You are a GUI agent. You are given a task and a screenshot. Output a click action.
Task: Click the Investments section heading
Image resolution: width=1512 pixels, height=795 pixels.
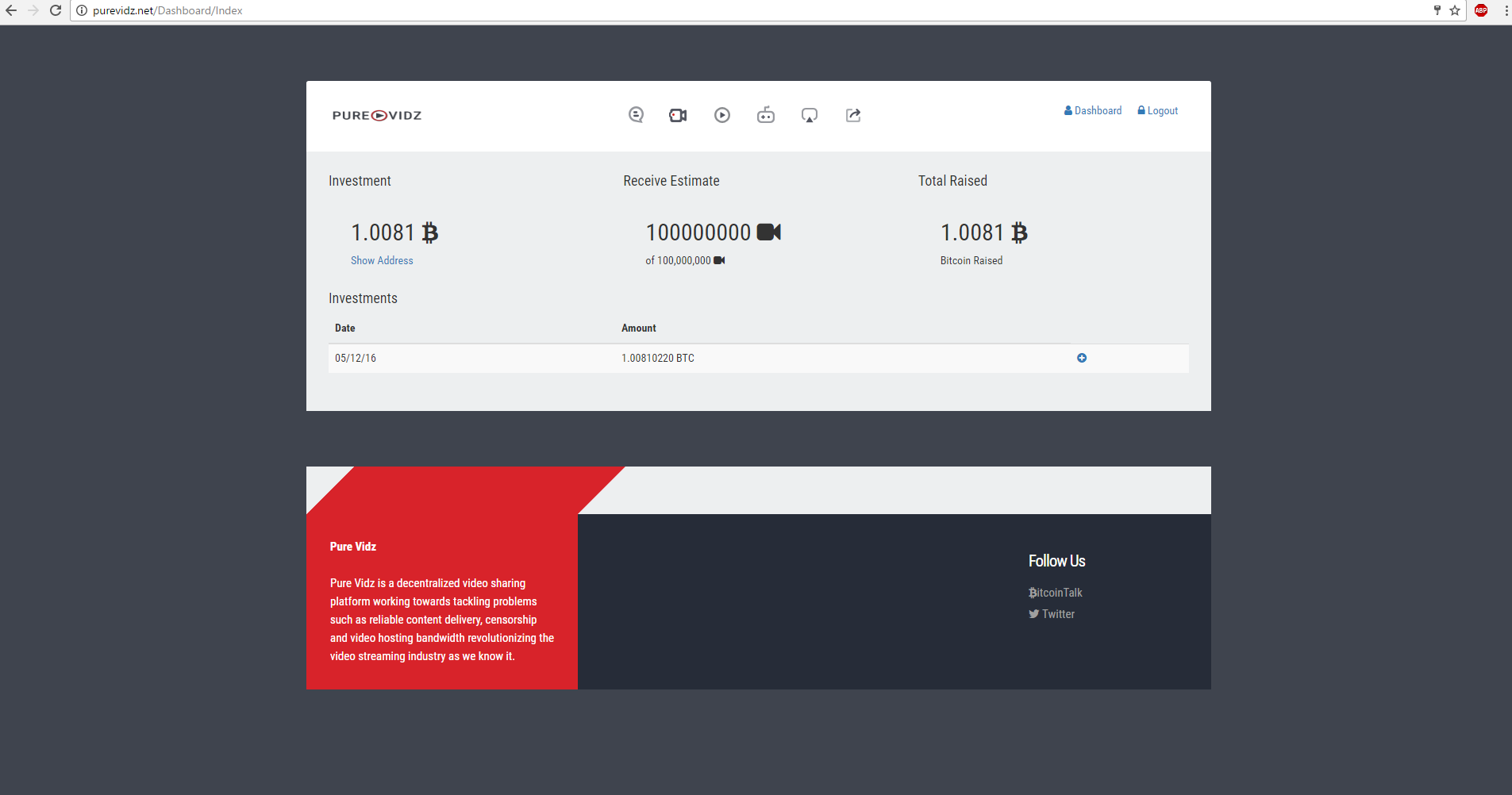(x=363, y=298)
